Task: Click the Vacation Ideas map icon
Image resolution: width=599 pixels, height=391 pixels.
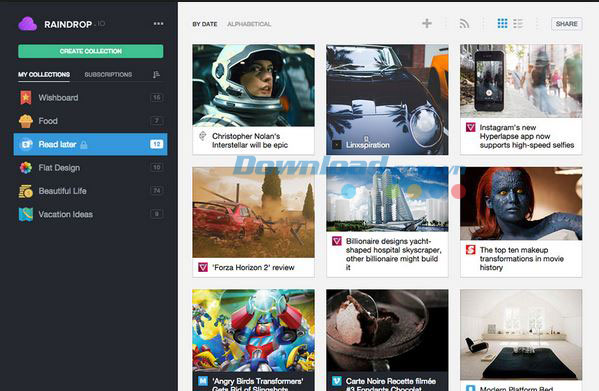Action: (x=26, y=214)
